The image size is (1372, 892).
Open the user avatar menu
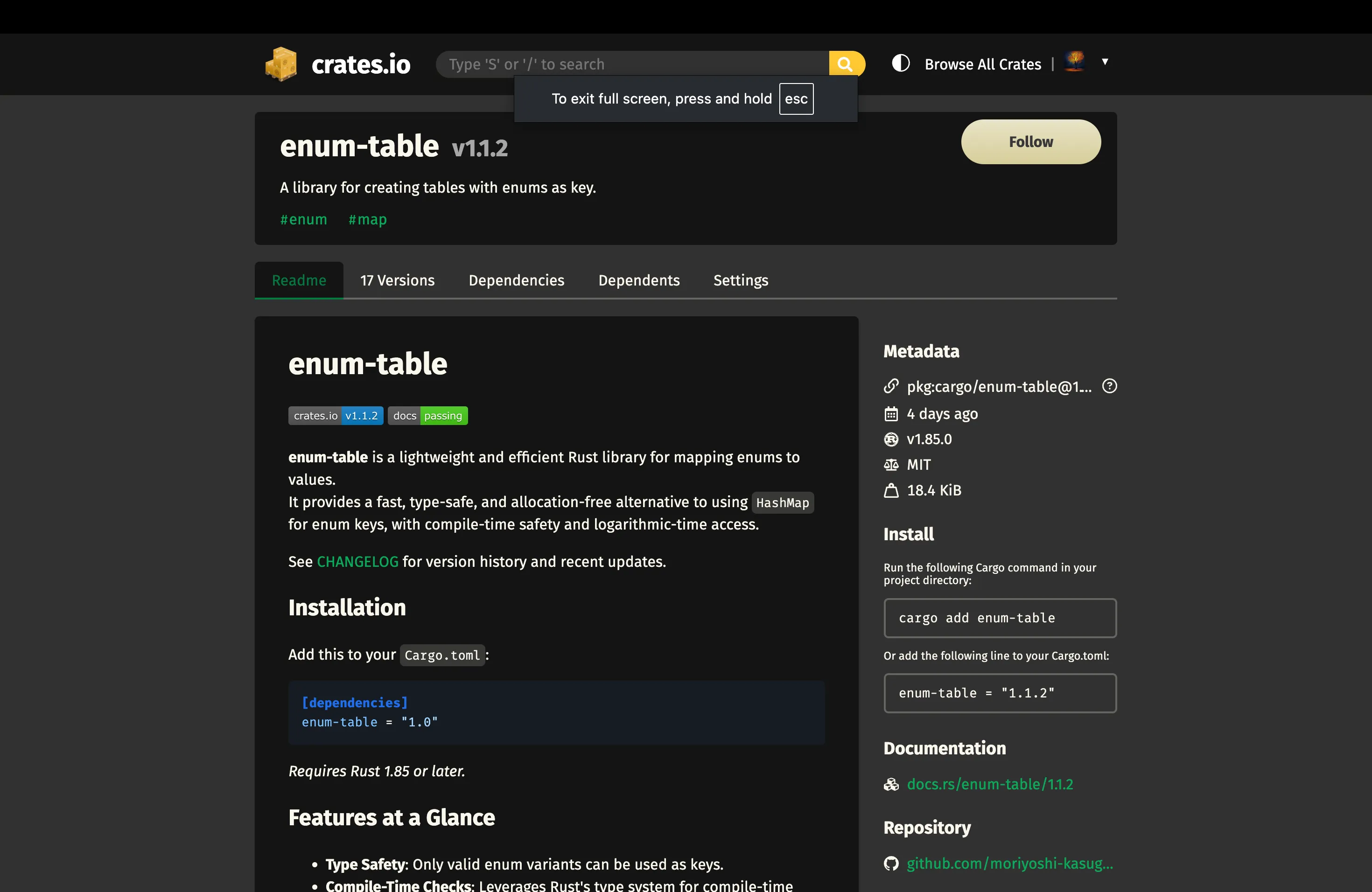coord(1075,62)
